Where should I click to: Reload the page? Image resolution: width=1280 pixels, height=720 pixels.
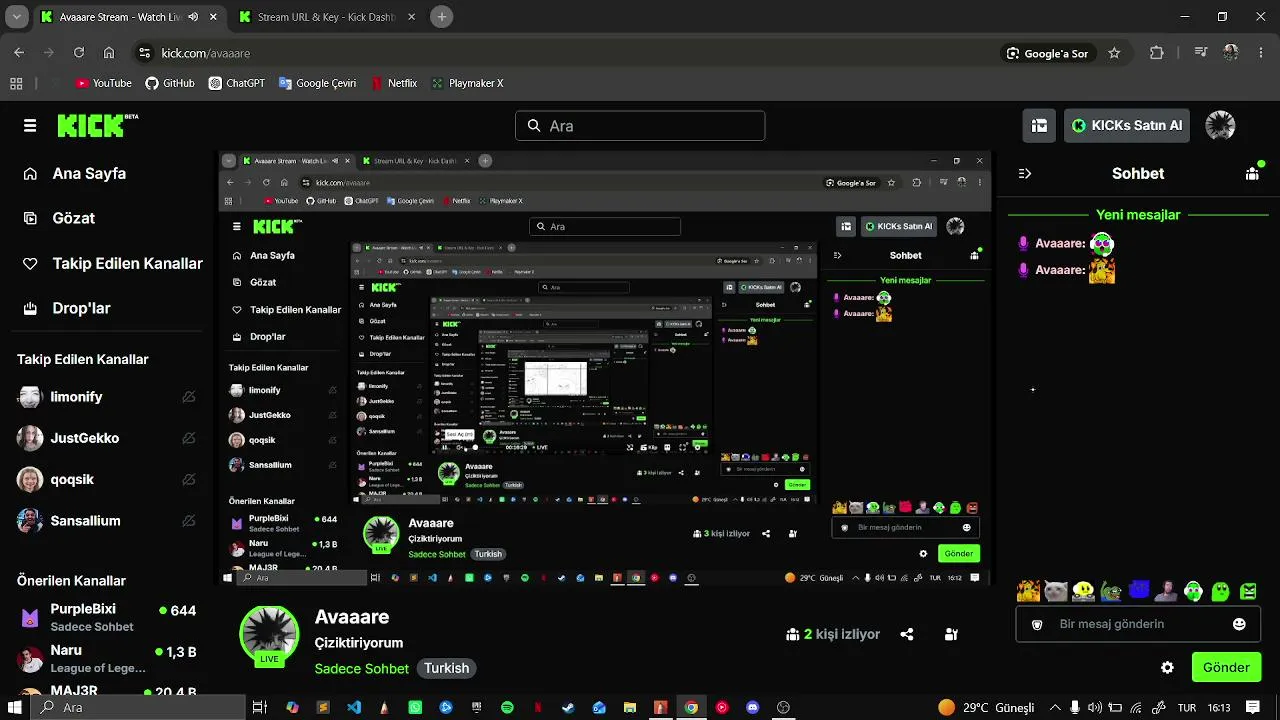tap(79, 53)
